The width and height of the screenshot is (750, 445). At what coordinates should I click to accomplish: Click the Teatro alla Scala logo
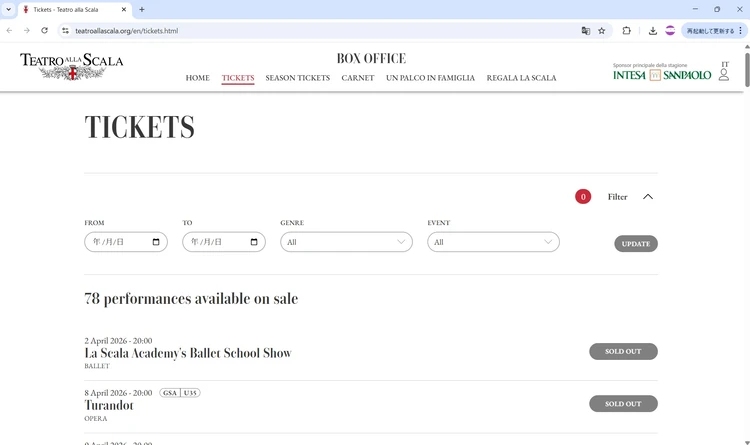click(x=71, y=66)
